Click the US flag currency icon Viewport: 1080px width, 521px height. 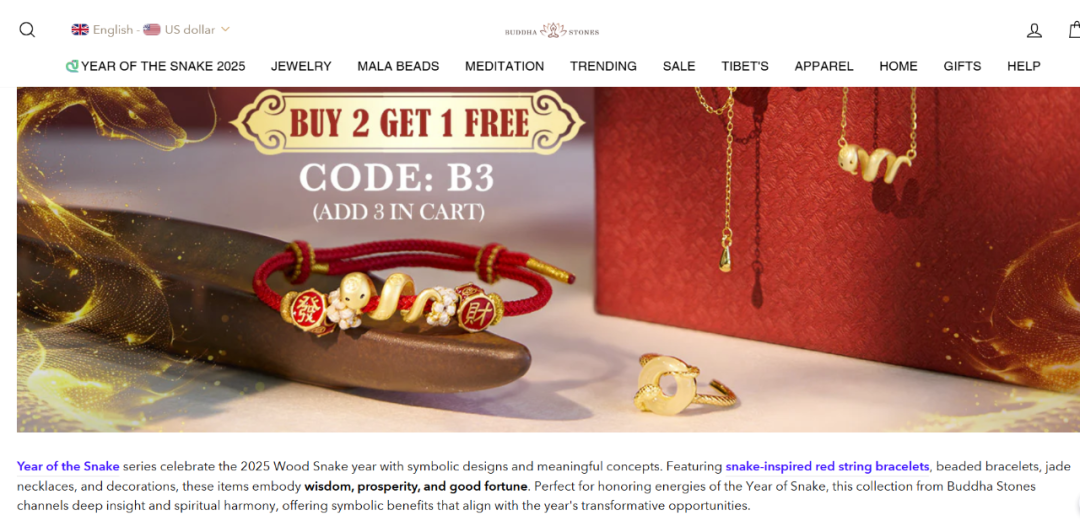[152, 30]
